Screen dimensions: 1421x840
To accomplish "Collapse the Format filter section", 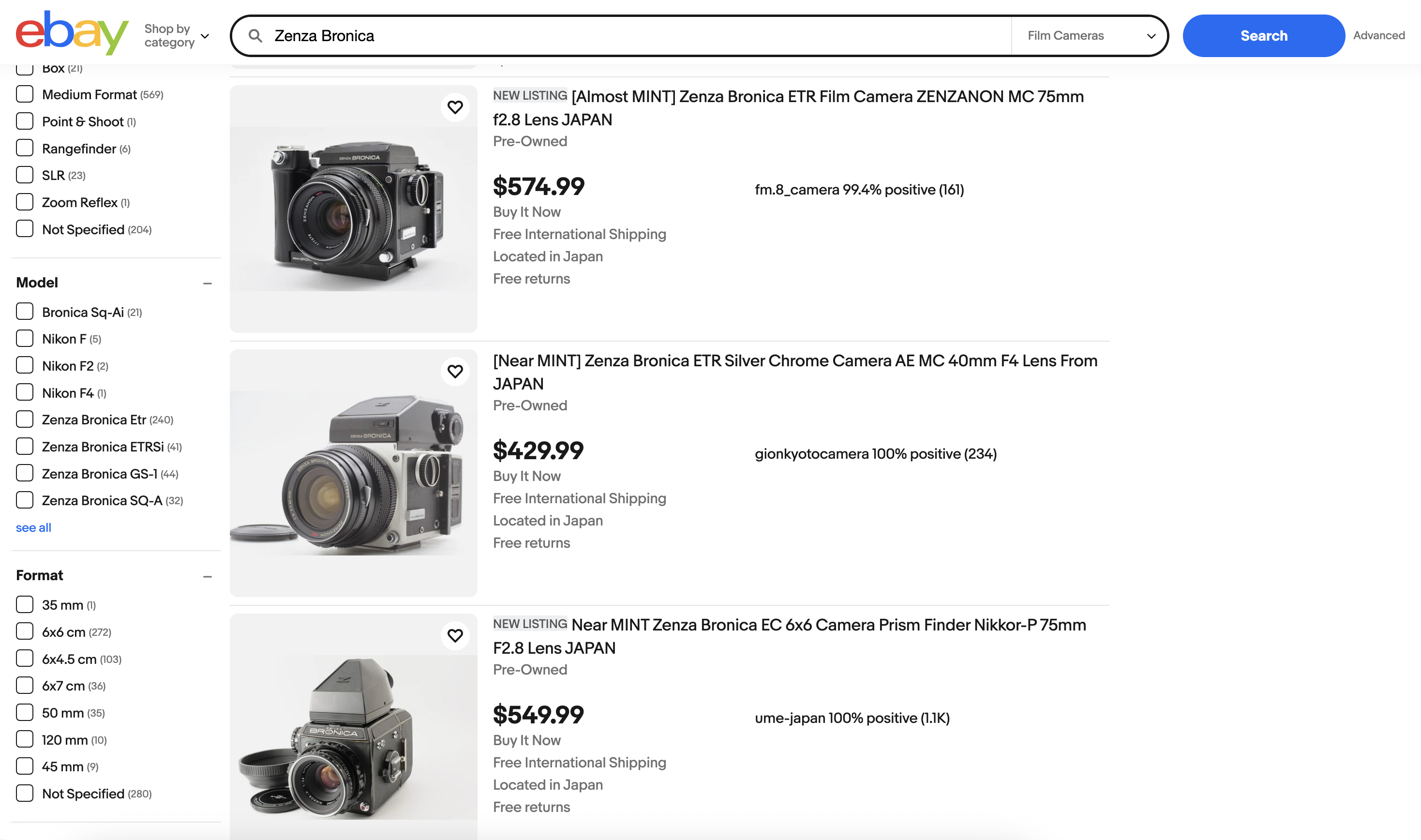I will tap(208, 576).
